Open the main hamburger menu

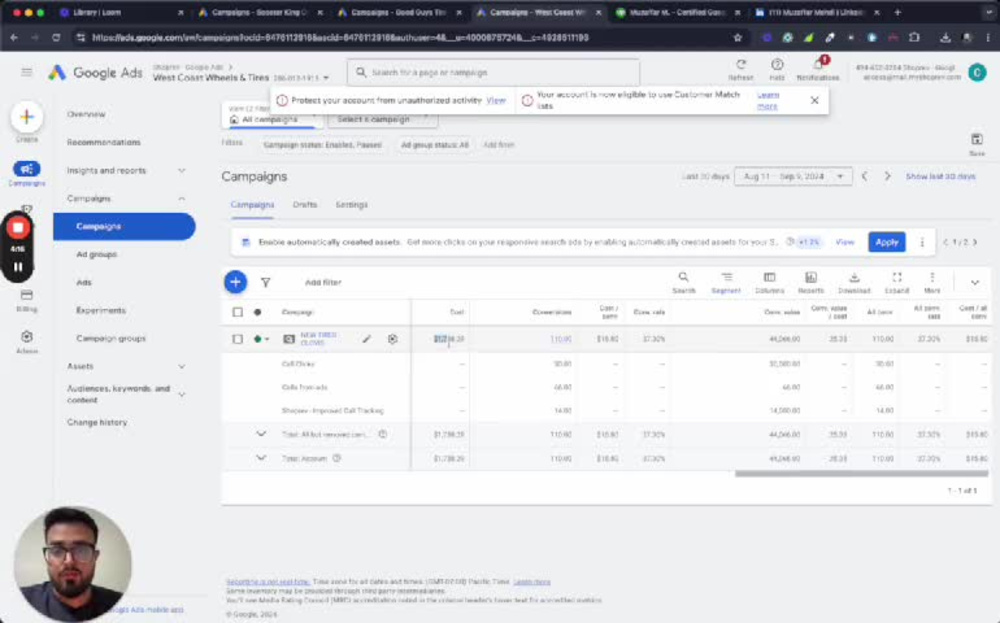(x=26, y=73)
